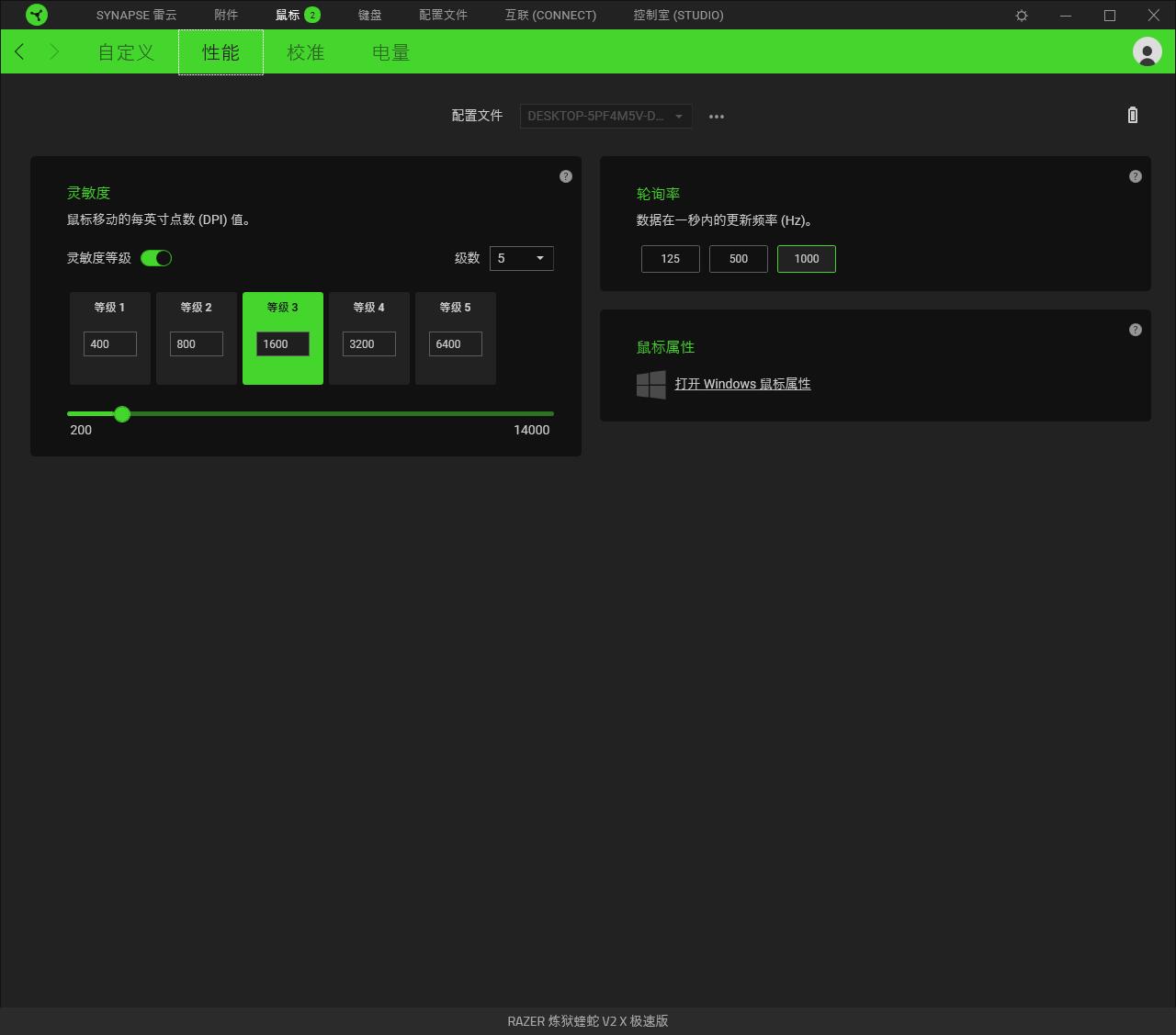
Task: Open the settings gear icon
Action: click(x=1022, y=16)
